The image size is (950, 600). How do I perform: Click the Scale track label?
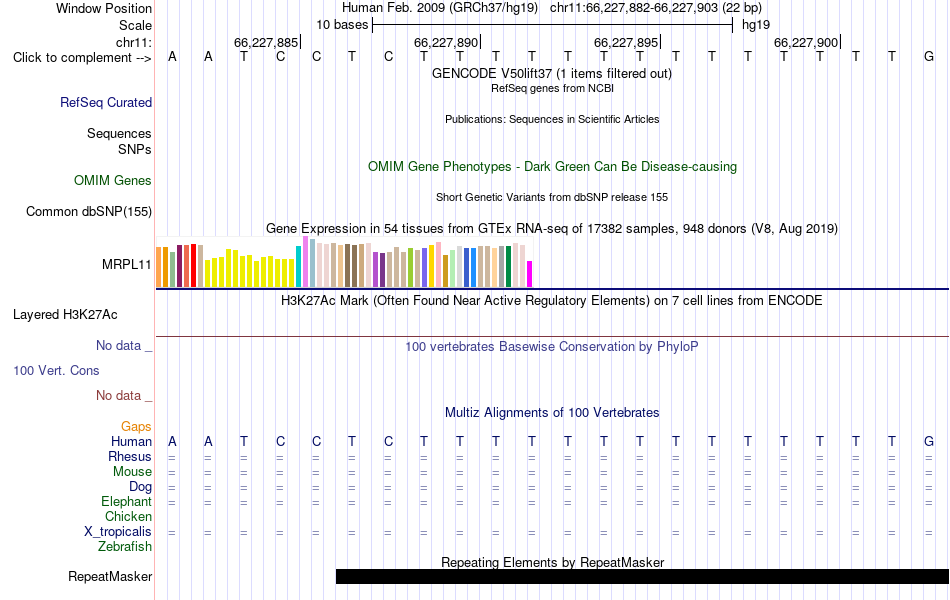pyautogui.click(x=135, y=25)
